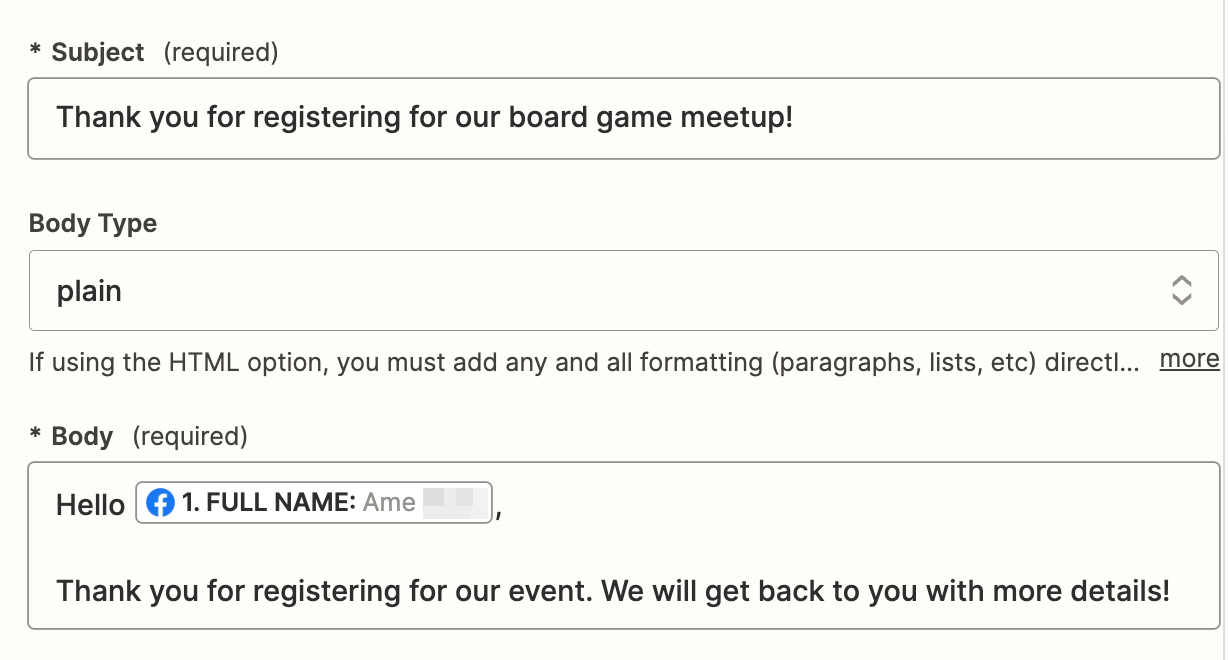Image resolution: width=1228 pixels, height=660 pixels.
Task: Open the Body Type dropdown showing plain
Action: click(600, 290)
